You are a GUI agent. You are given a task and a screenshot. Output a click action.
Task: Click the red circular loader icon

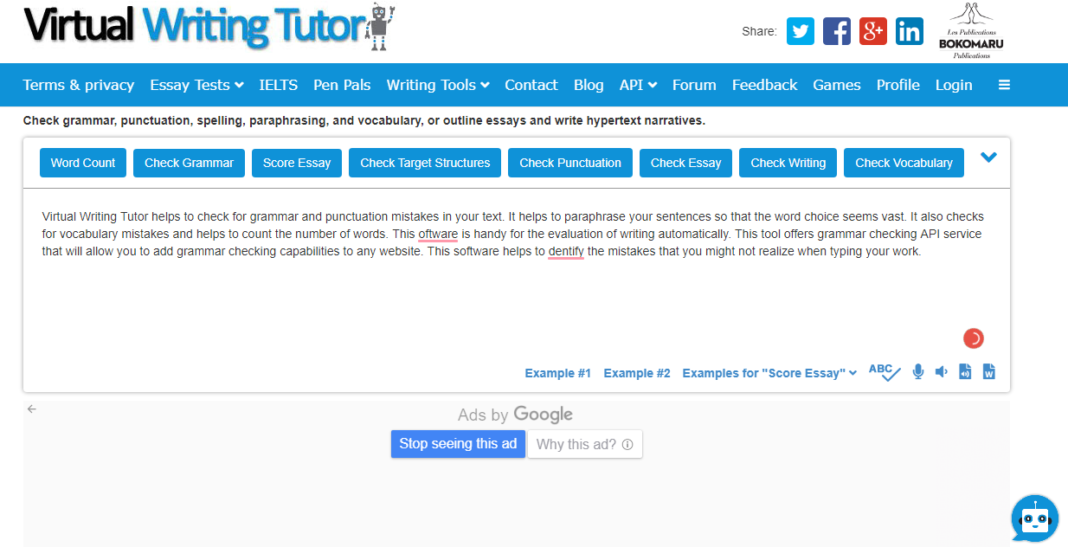point(973,338)
